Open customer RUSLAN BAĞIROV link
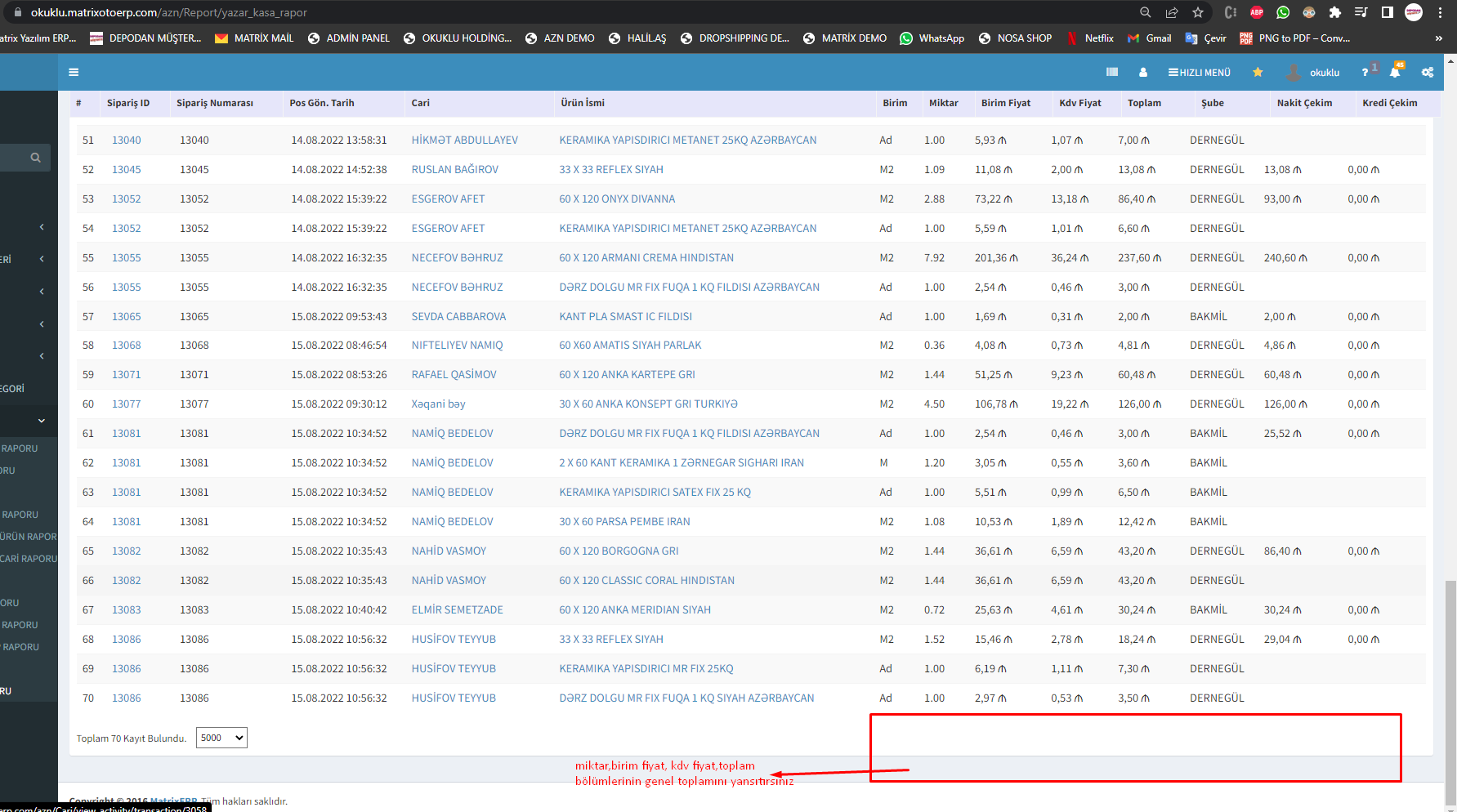 [x=454, y=169]
